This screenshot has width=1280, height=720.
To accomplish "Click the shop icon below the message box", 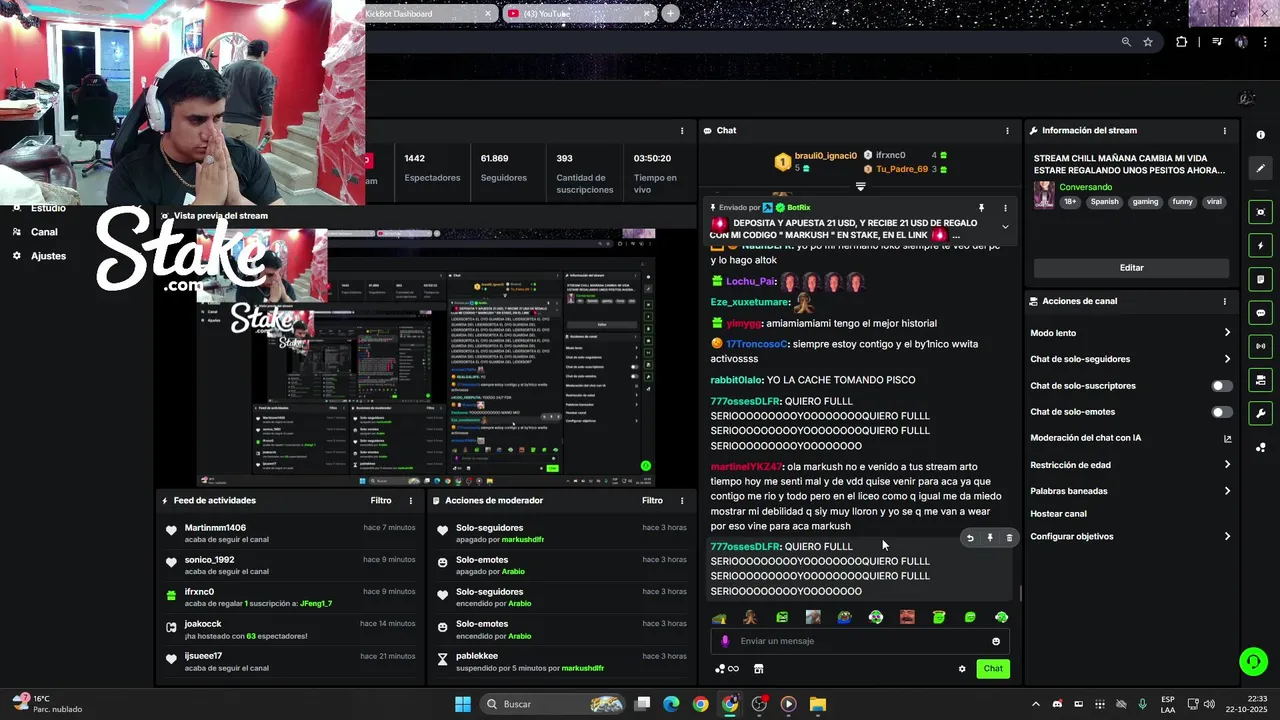I will (x=758, y=669).
